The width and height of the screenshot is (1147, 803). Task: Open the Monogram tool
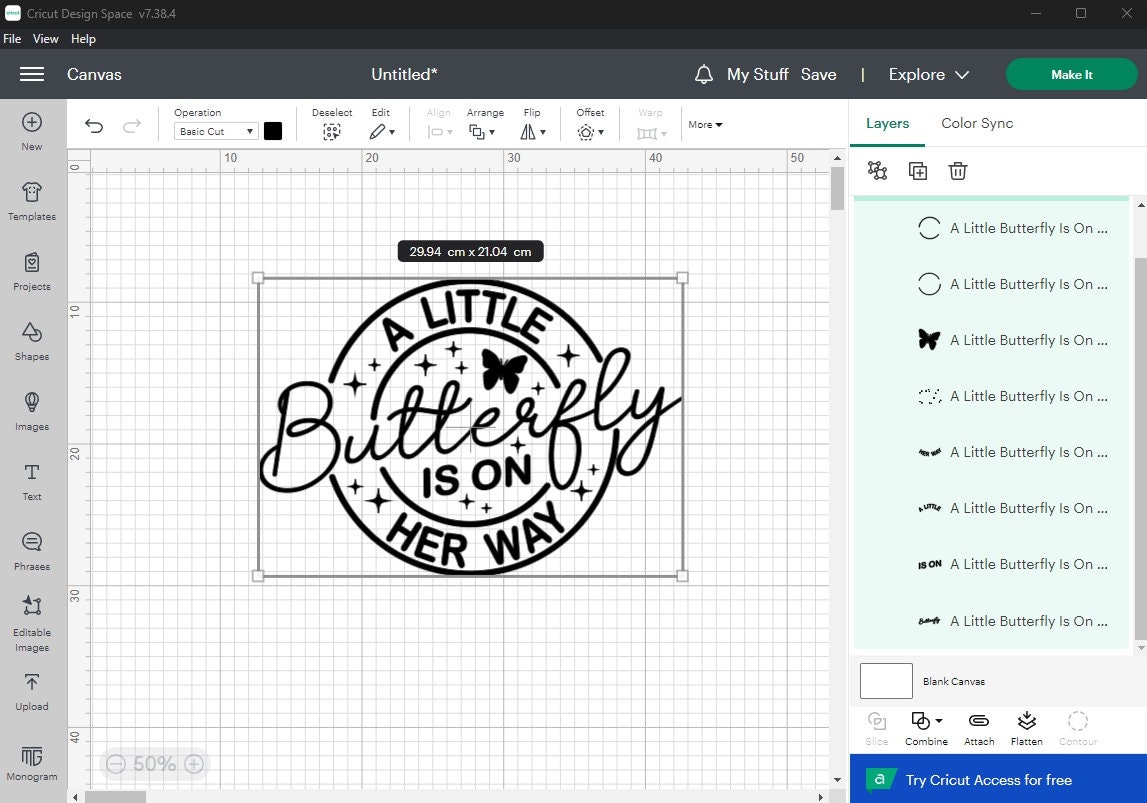31,764
